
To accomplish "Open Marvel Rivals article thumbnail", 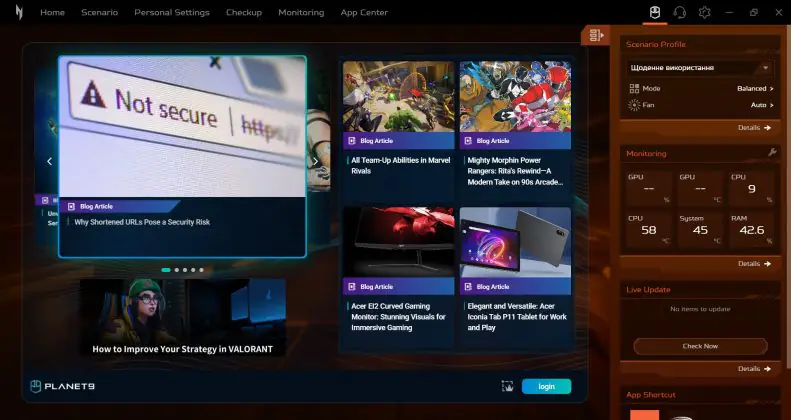I will point(399,96).
